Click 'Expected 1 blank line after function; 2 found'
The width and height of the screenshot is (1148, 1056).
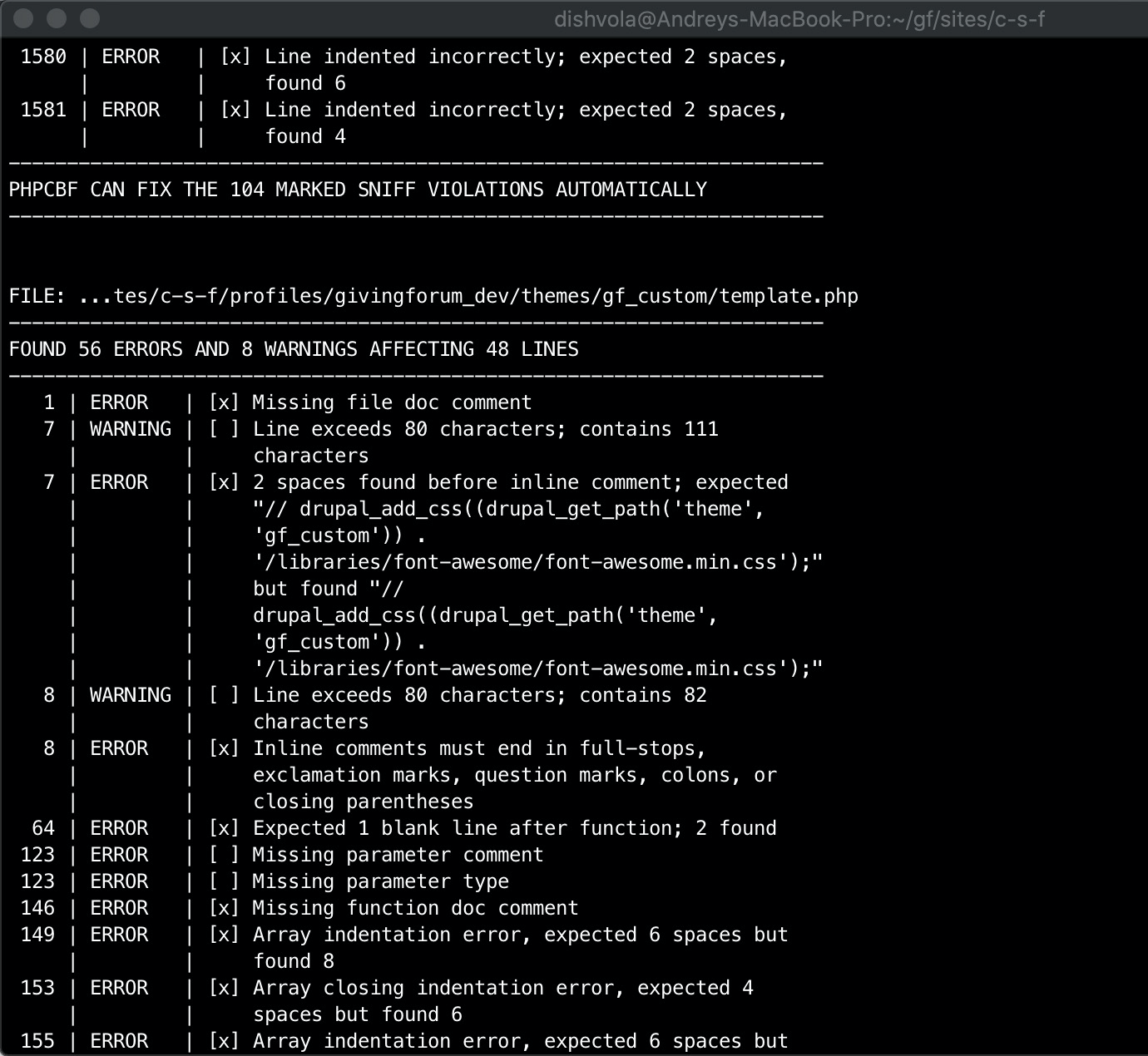515,828
